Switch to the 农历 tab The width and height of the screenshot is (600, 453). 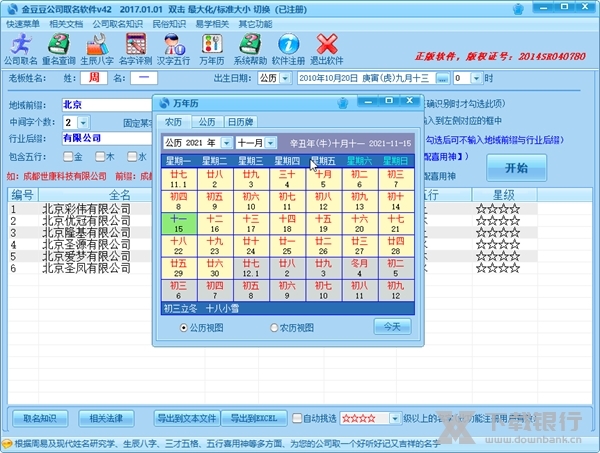click(173, 122)
